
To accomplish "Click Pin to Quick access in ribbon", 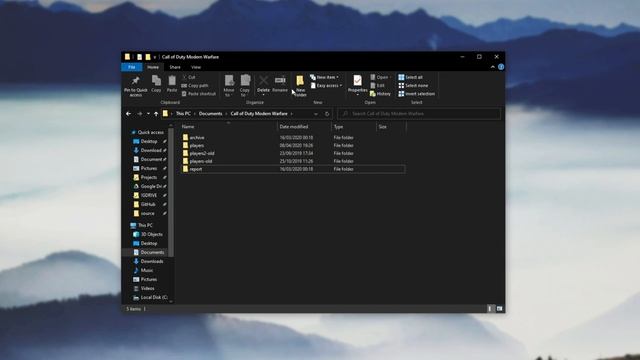I will (x=136, y=86).
